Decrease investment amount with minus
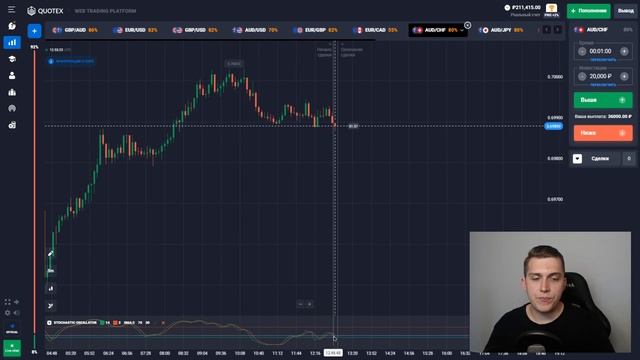The image size is (640, 360). pos(582,76)
